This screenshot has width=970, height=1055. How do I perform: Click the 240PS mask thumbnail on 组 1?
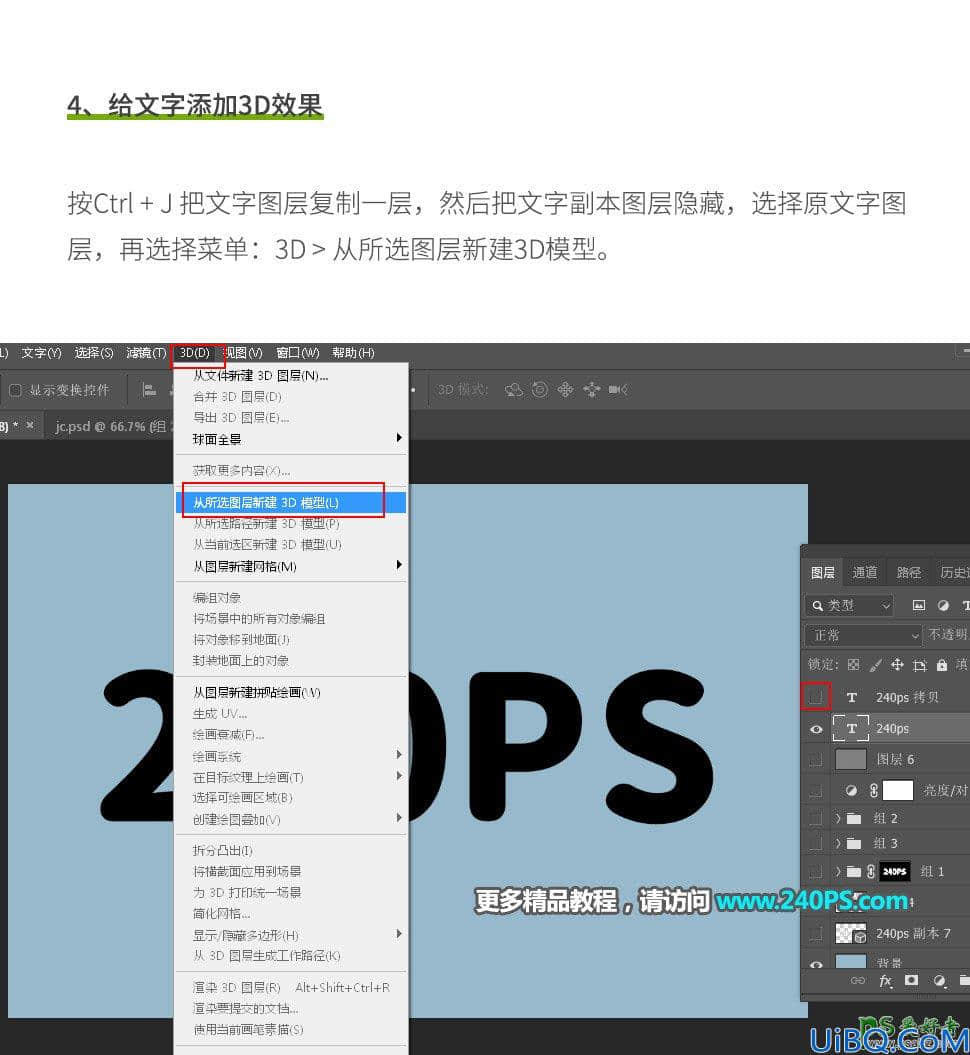tap(894, 871)
